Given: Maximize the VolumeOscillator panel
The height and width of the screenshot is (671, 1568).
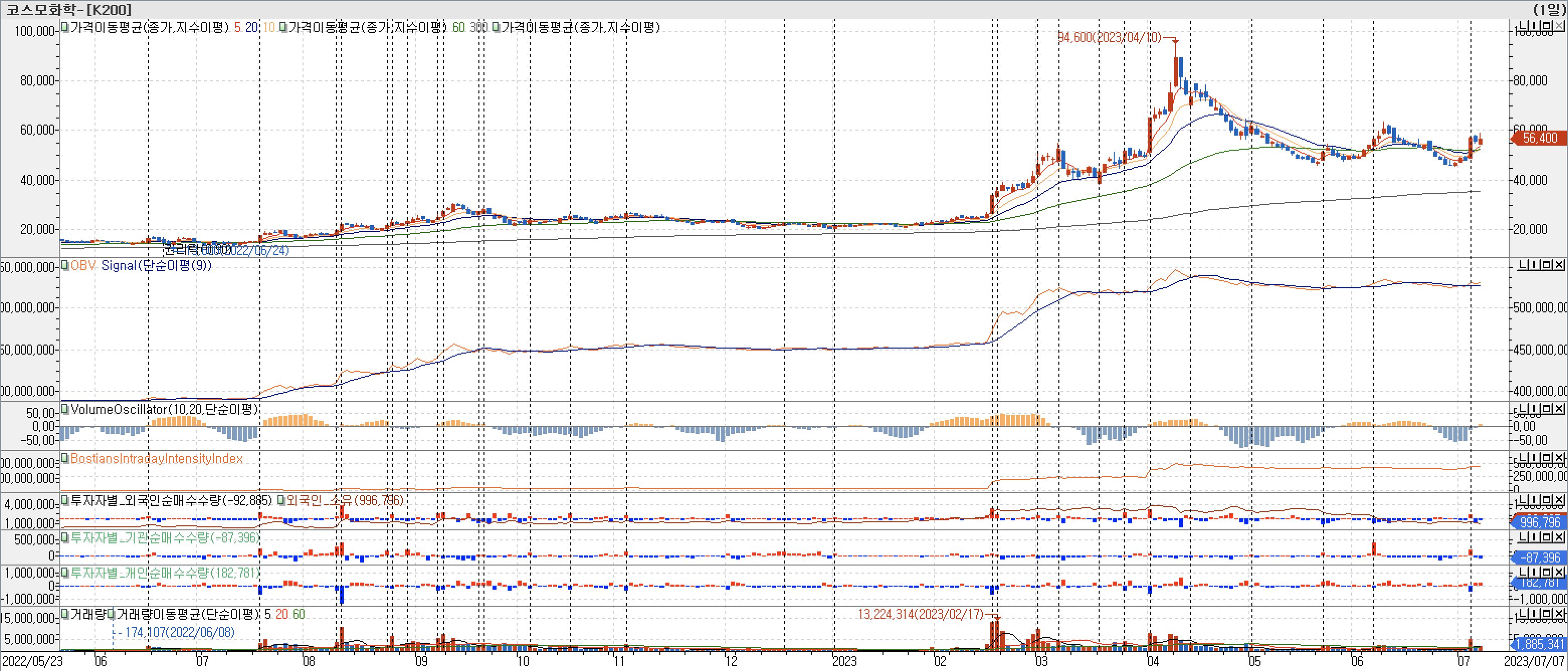Looking at the screenshot, I should [x=1547, y=408].
